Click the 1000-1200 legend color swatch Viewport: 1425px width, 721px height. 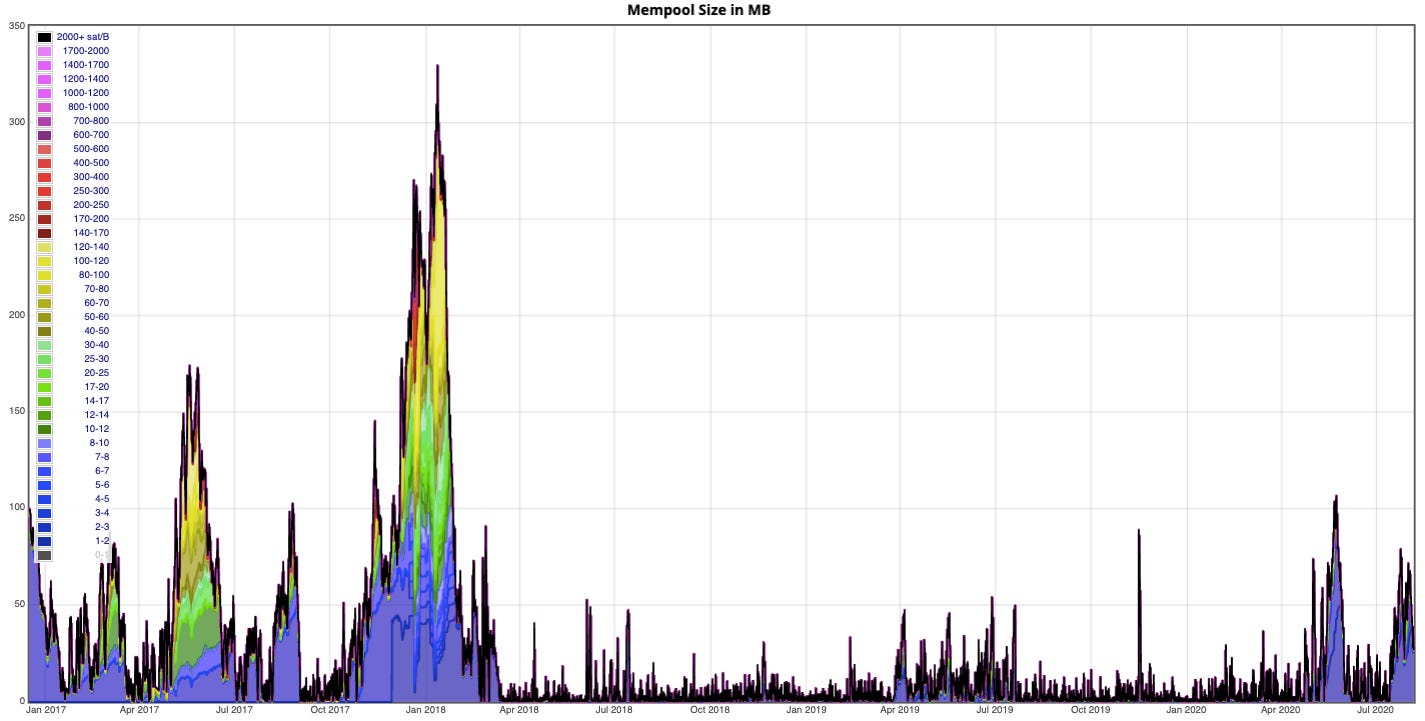point(44,93)
